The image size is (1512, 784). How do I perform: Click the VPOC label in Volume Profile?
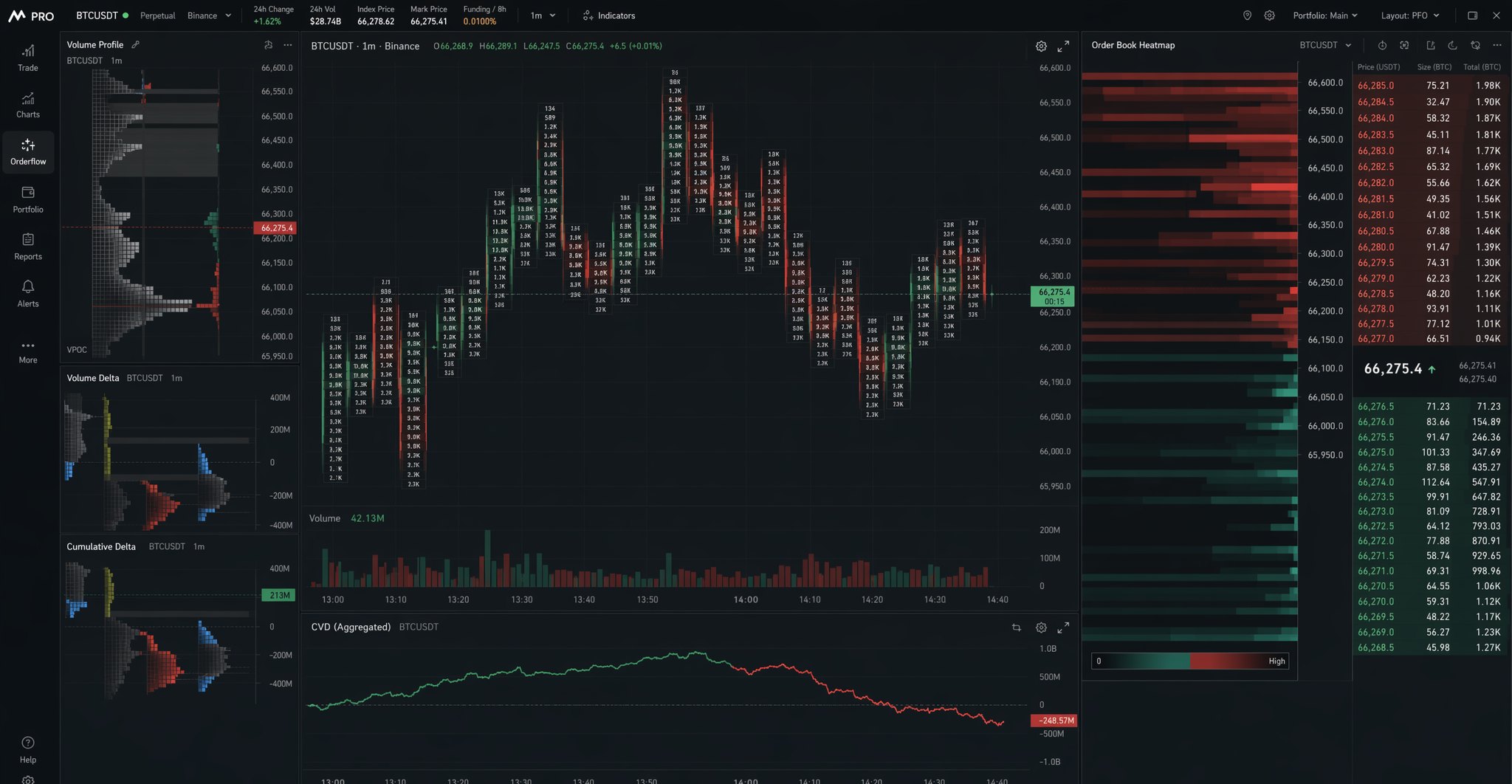pos(77,350)
